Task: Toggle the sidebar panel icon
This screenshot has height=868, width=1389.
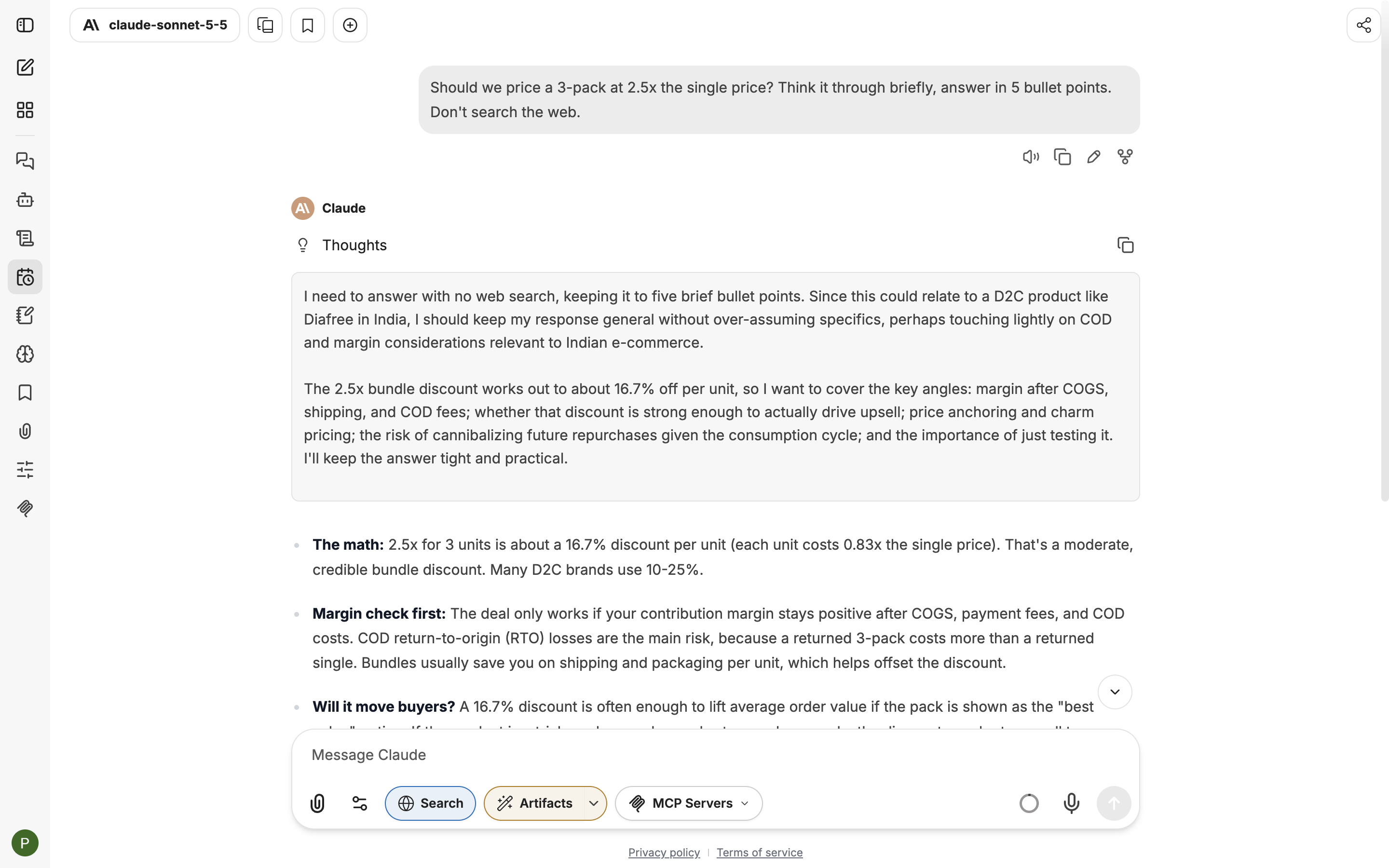Action: click(x=25, y=25)
